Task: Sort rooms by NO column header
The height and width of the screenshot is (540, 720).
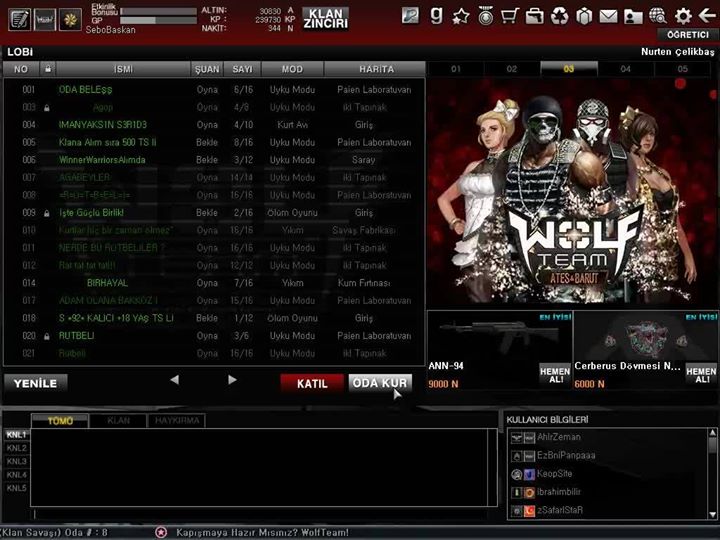Action: 21,69
